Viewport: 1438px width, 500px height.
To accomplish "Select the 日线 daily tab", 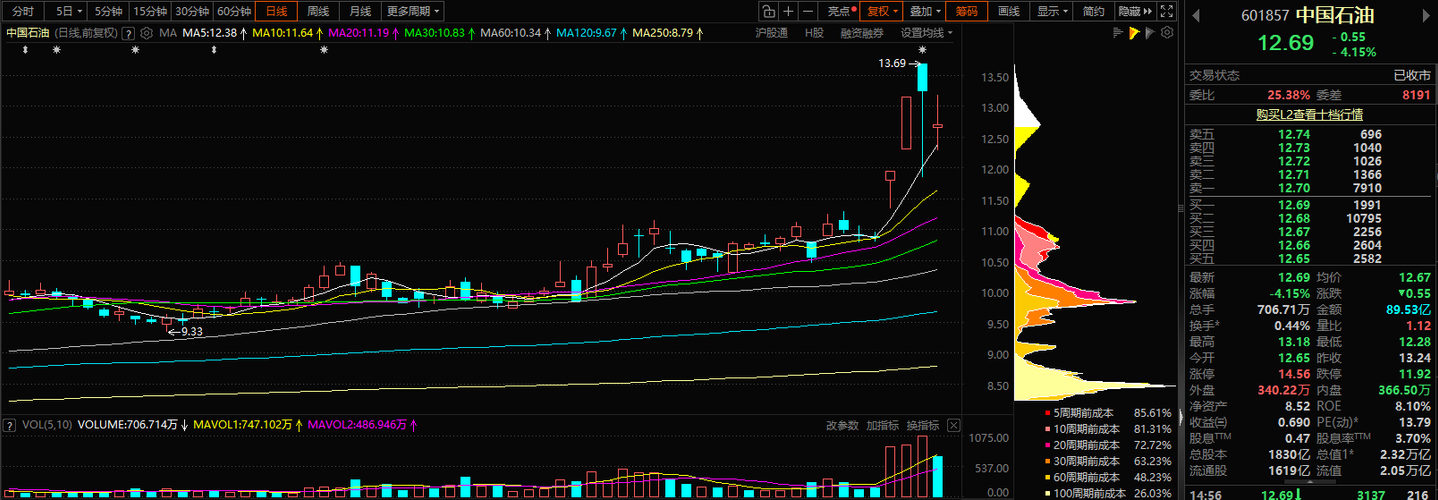I will click(276, 11).
